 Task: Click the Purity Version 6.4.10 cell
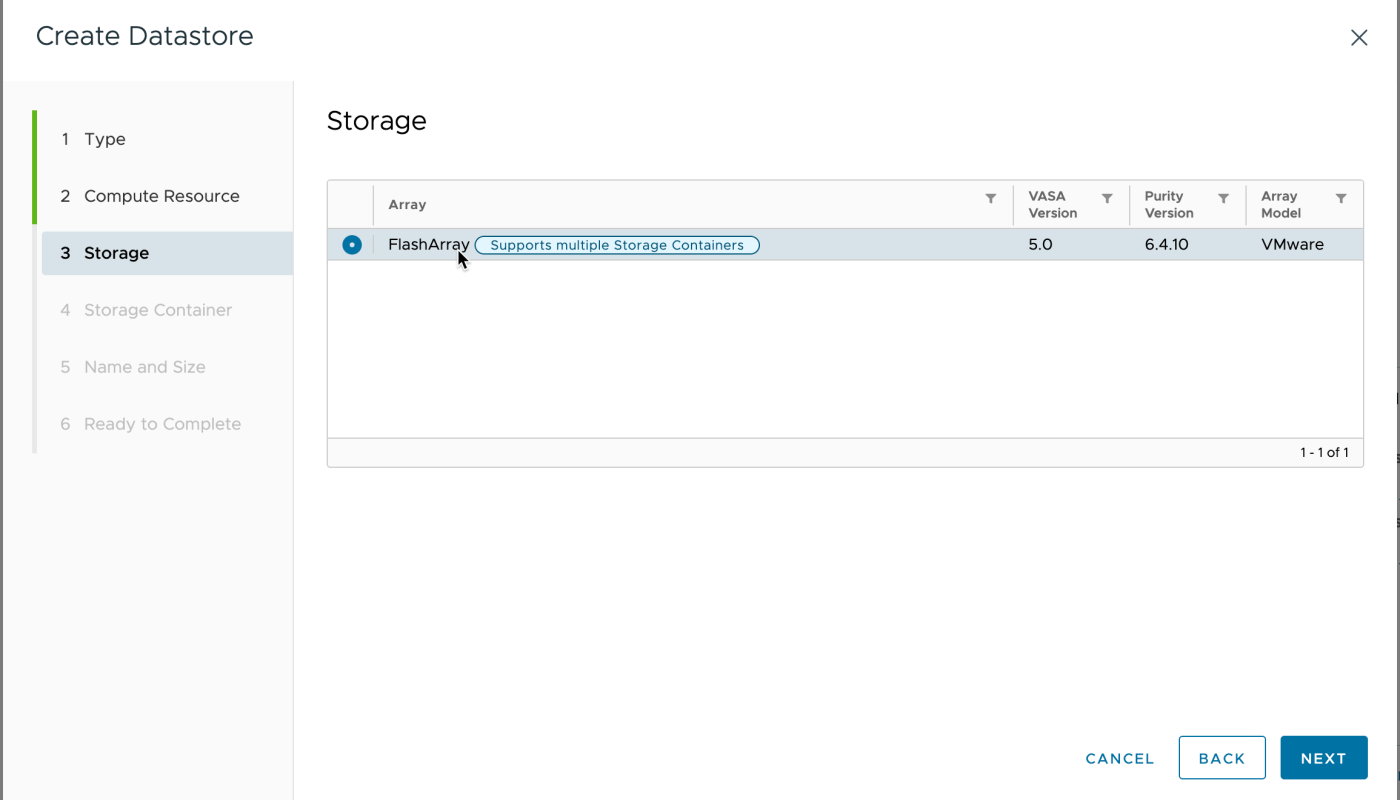tap(1166, 245)
